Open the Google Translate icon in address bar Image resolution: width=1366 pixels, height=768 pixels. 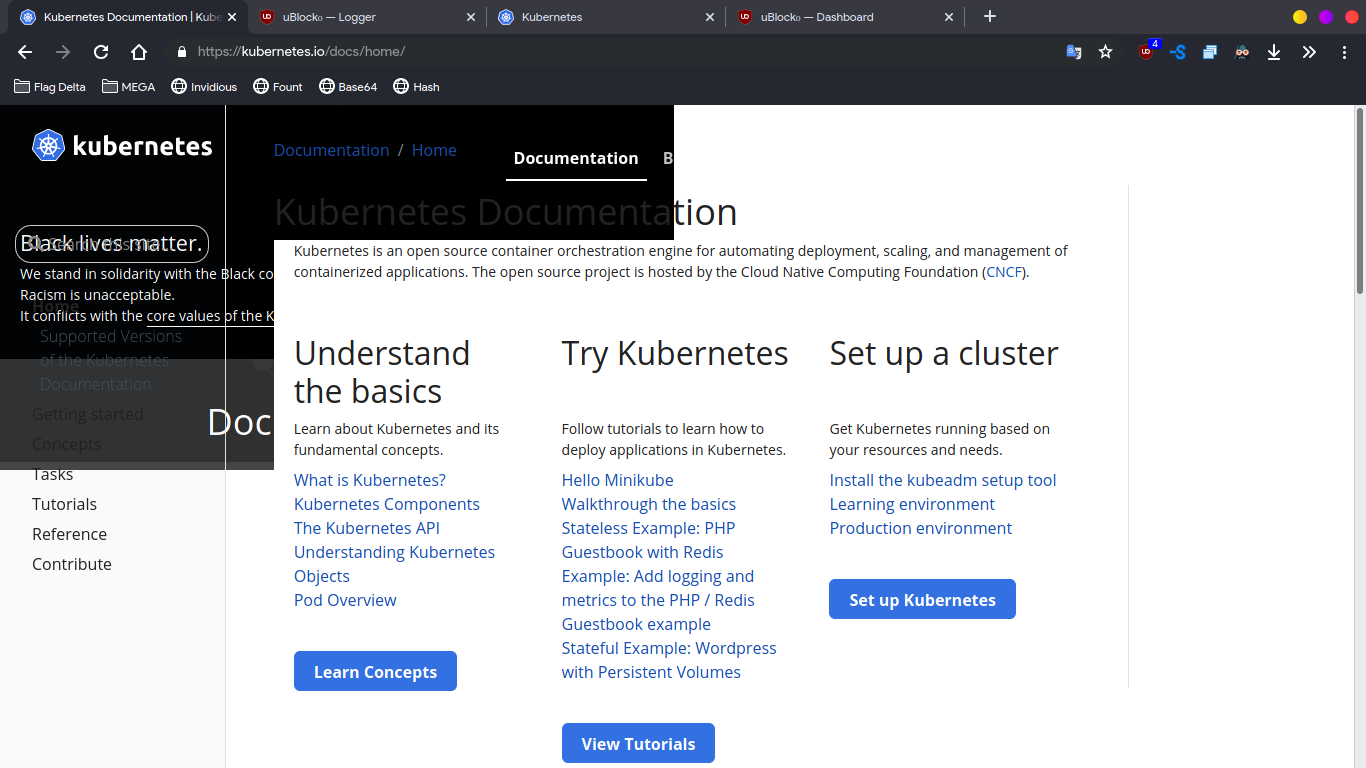(x=1074, y=52)
